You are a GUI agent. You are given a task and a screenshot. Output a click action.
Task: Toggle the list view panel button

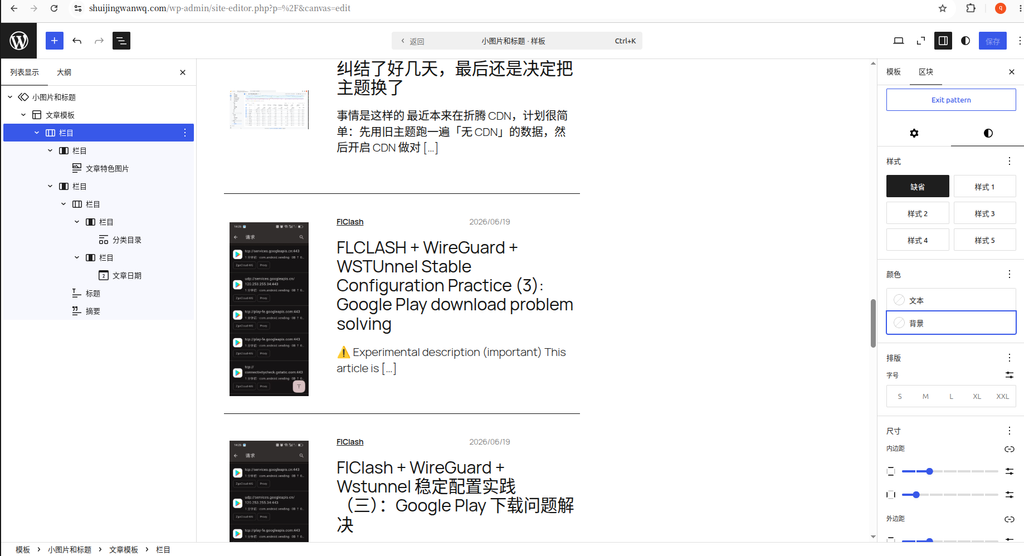coord(121,41)
